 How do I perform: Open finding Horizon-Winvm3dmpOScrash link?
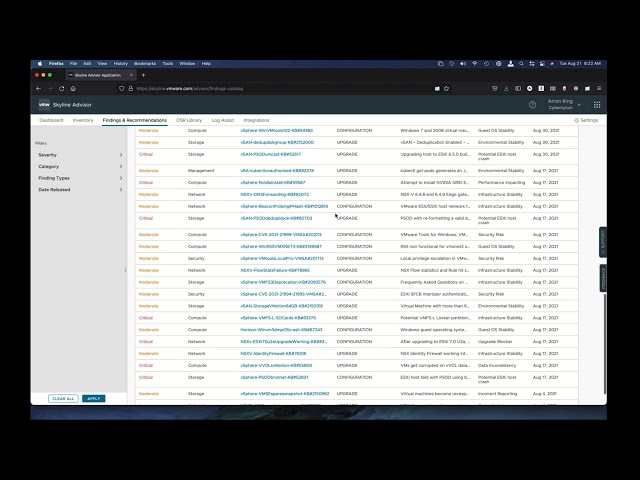(281, 330)
